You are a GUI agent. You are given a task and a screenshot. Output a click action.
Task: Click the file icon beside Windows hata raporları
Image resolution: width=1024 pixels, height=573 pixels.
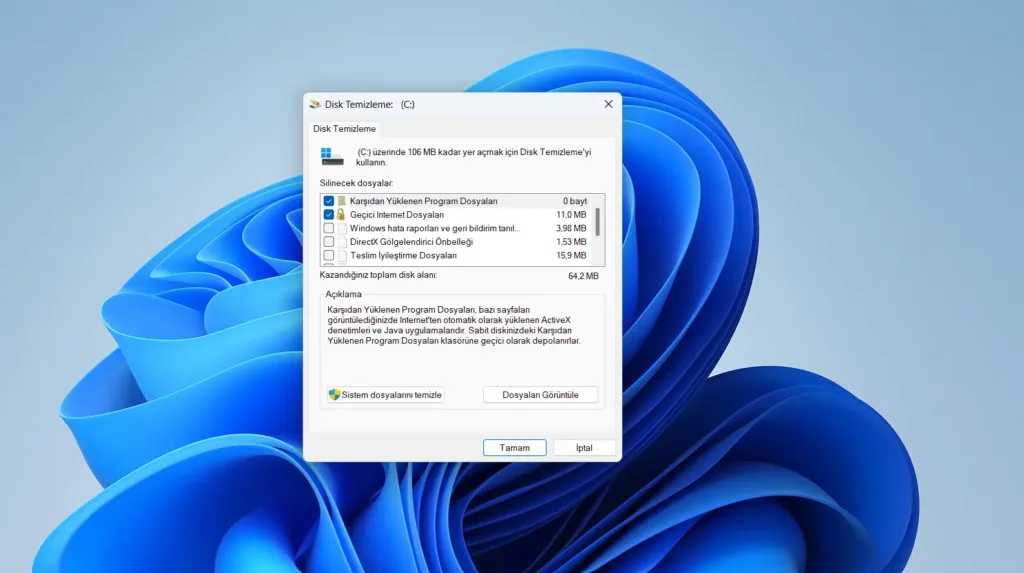tap(342, 228)
